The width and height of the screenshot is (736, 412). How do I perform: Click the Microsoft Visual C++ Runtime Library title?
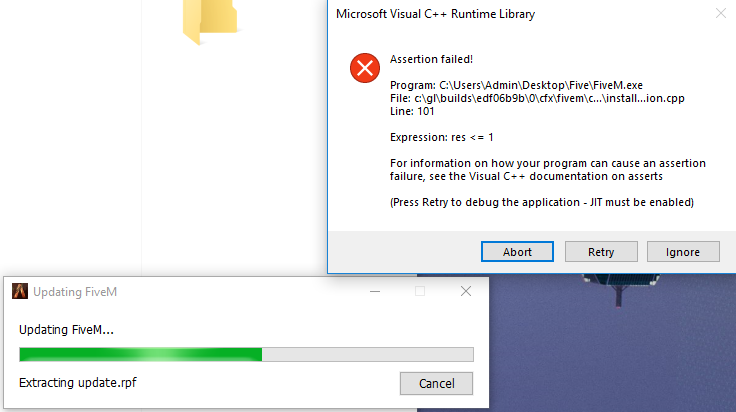[x=435, y=14]
